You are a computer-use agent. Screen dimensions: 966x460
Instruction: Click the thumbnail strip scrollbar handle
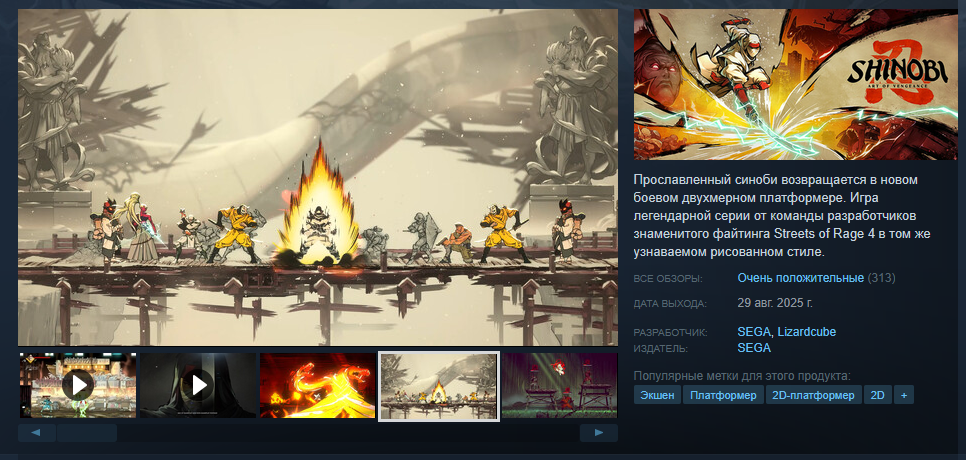tap(87, 433)
